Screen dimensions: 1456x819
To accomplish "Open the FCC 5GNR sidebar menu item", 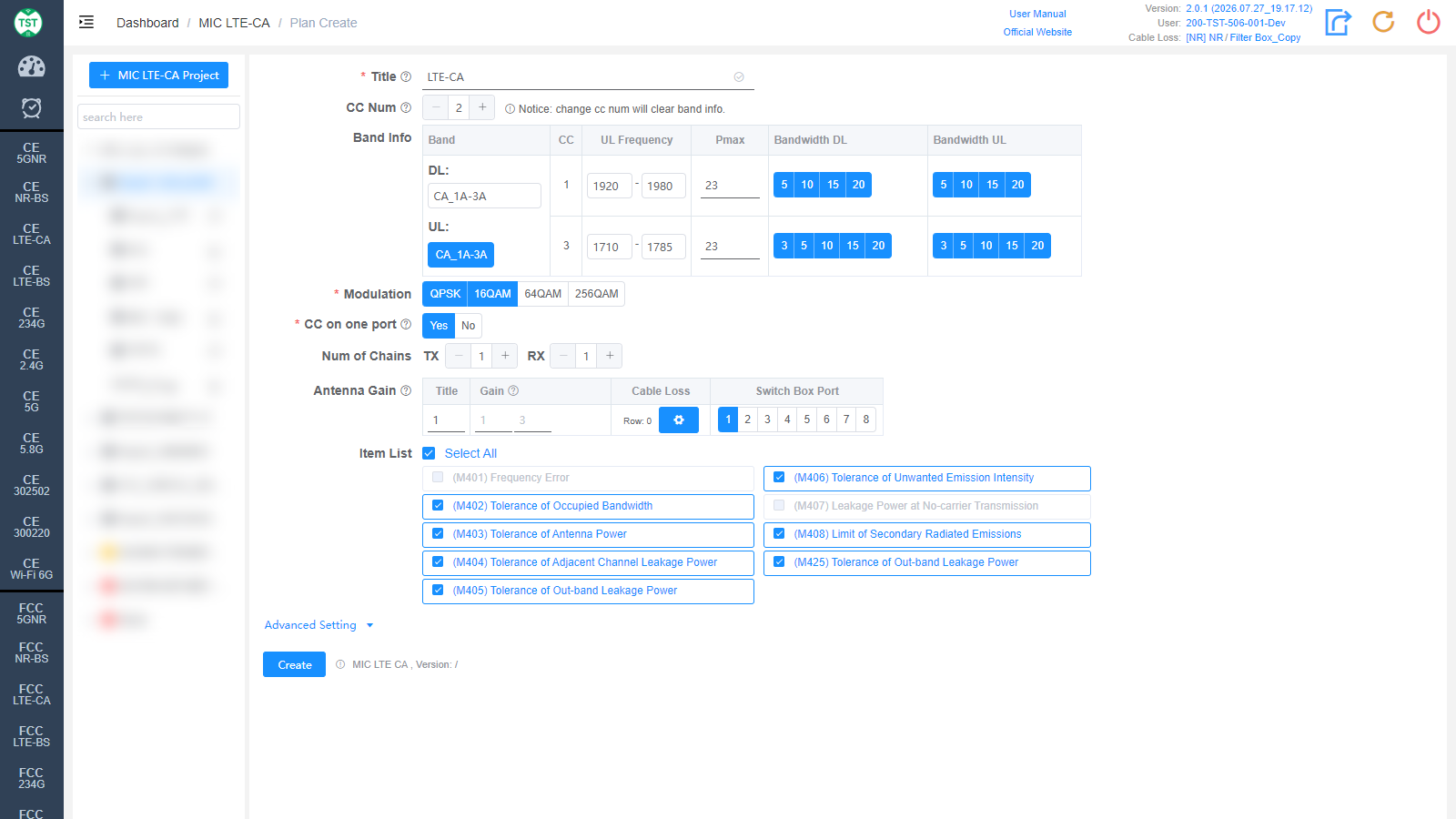I will pyautogui.click(x=32, y=613).
